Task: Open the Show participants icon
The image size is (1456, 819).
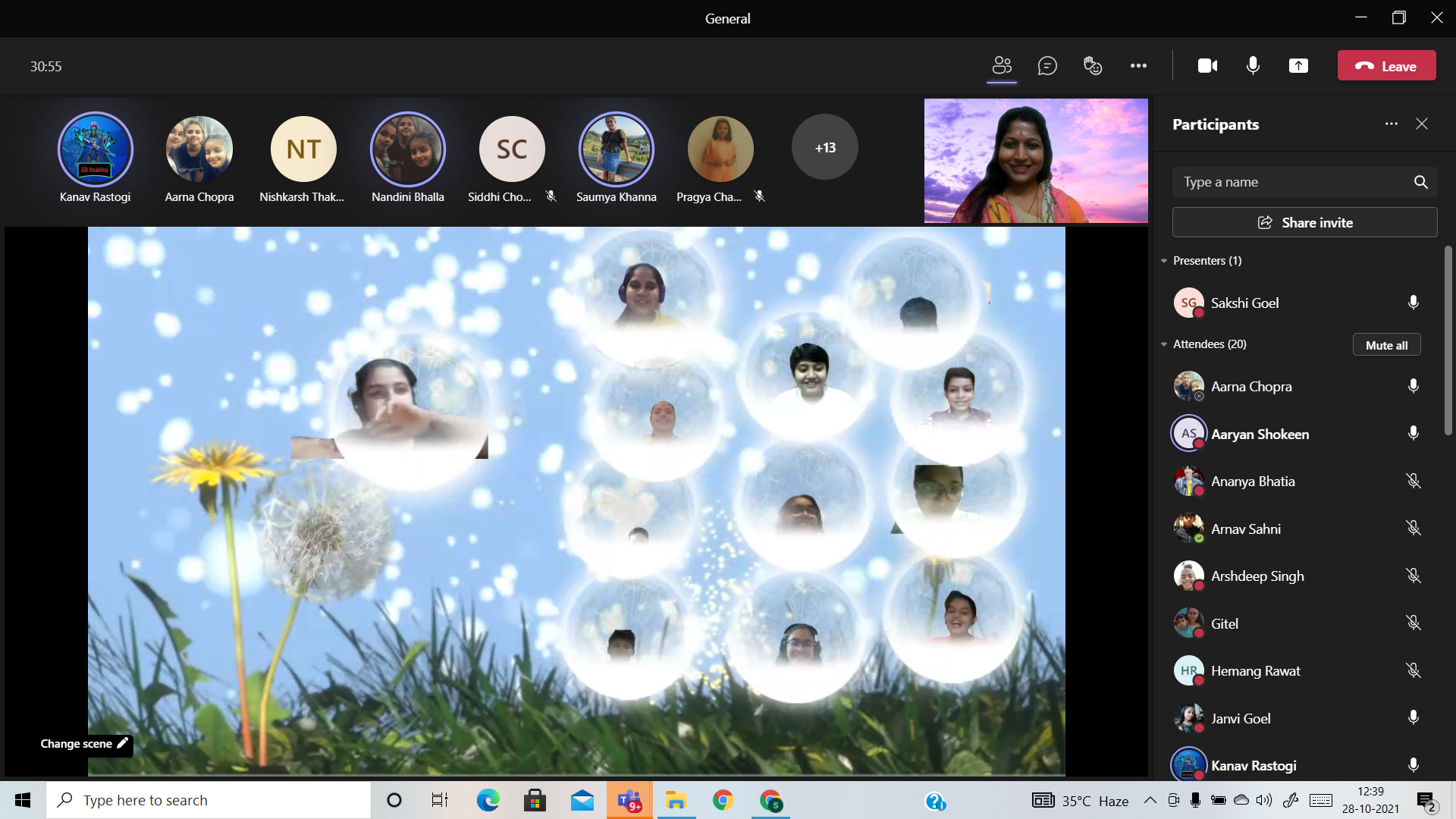Action: click(x=1002, y=66)
